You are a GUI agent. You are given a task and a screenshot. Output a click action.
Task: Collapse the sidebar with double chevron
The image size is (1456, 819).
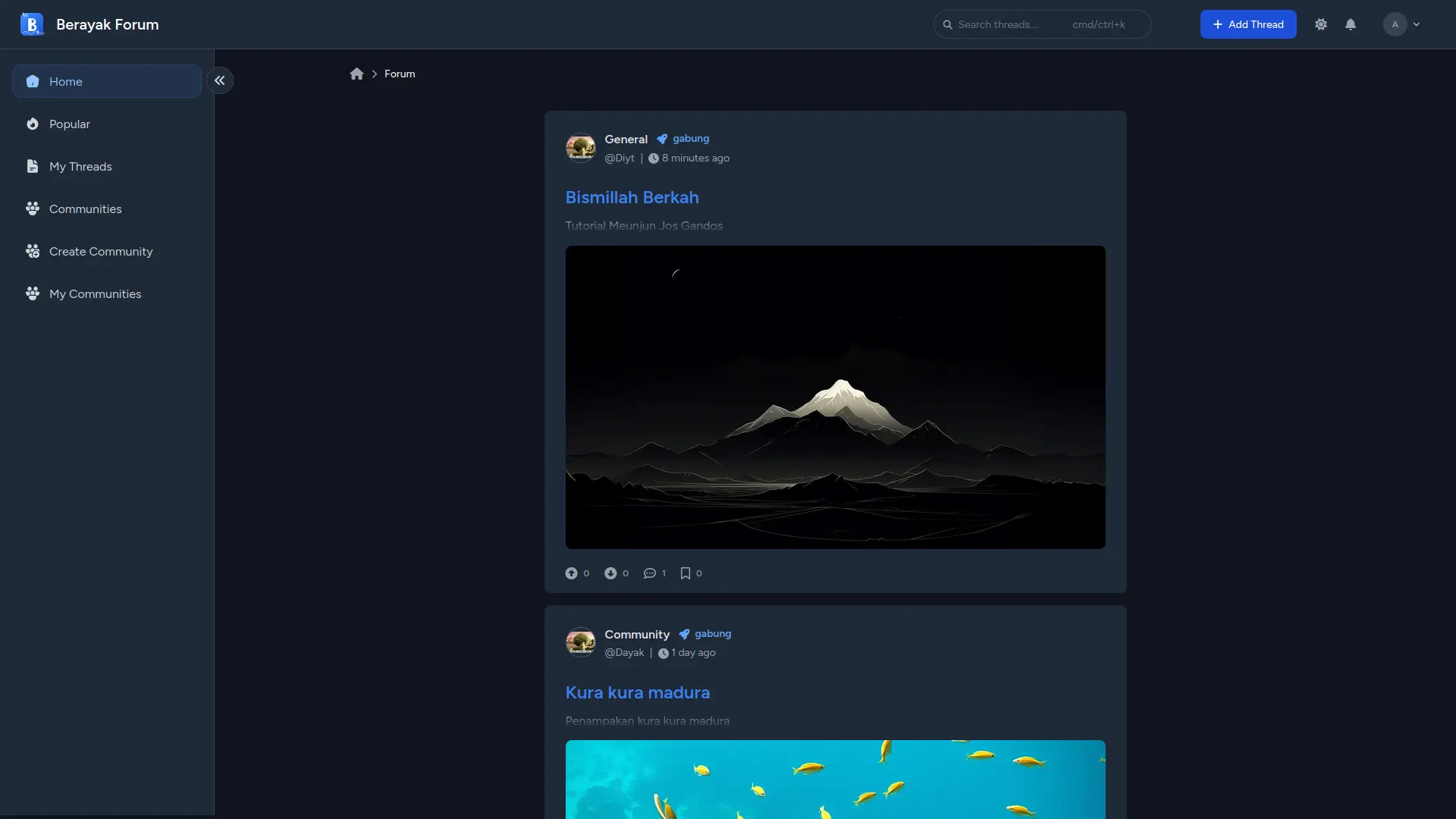(x=220, y=80)
